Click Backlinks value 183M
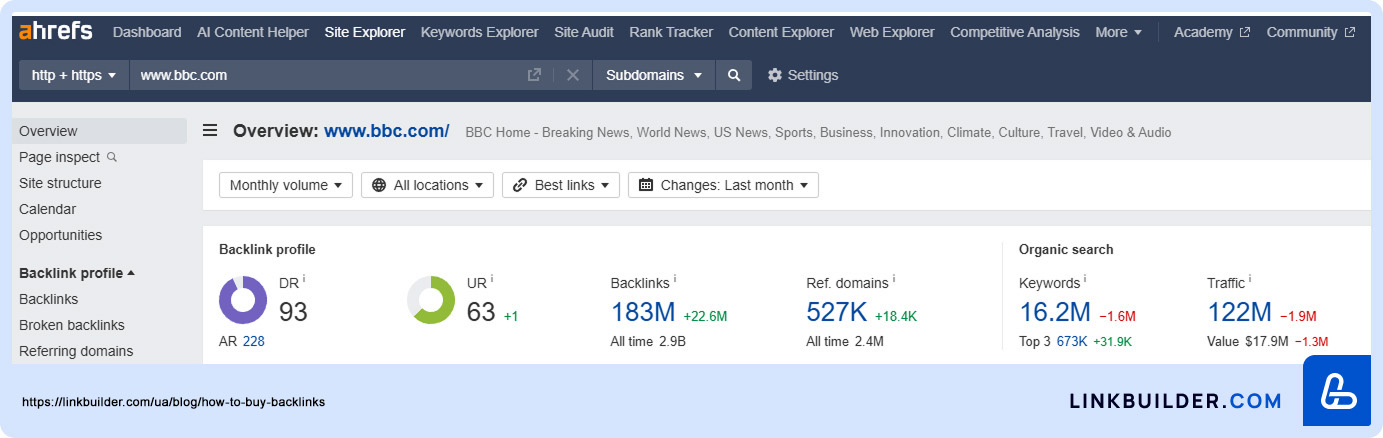 pos(643,312)
